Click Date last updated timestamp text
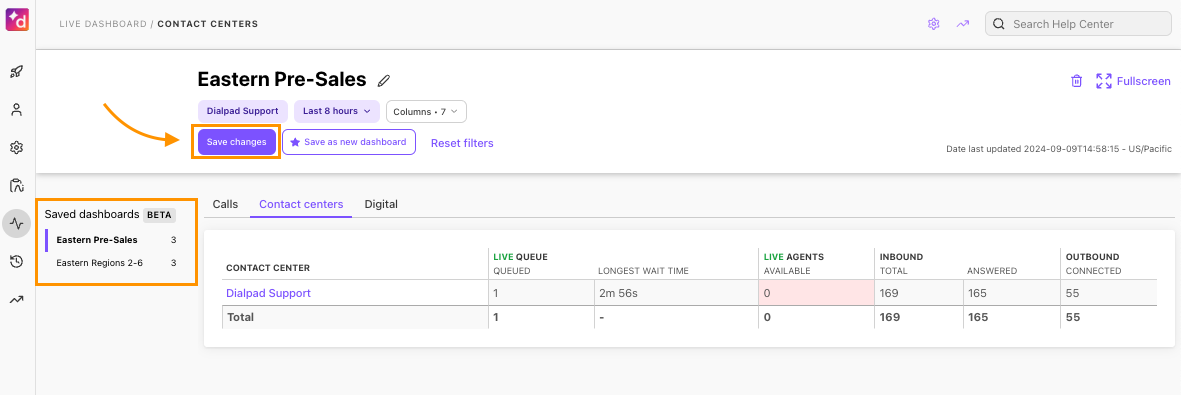This screenshot has width=1181, height=395. 1058,149
